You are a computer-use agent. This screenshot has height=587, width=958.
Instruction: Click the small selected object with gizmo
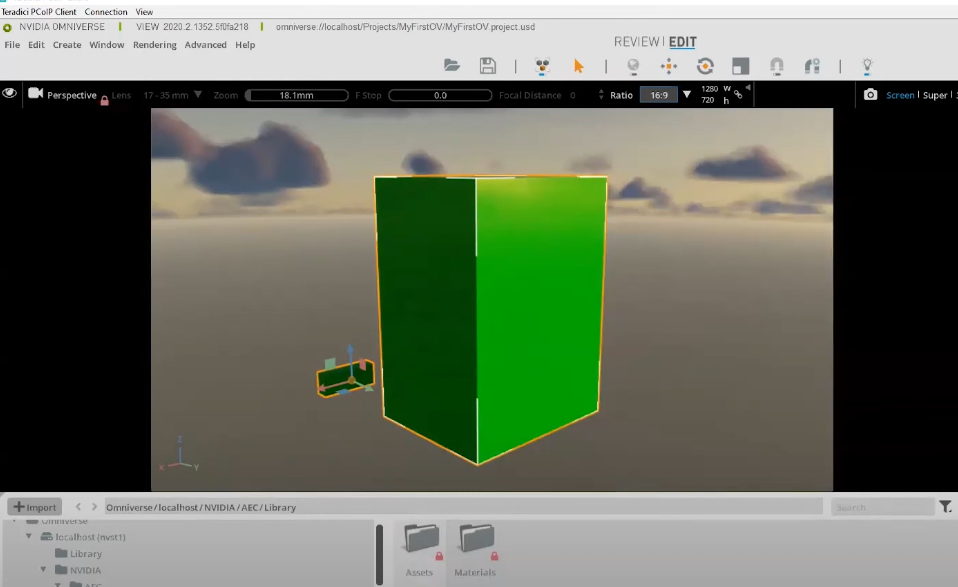(345, 379)
